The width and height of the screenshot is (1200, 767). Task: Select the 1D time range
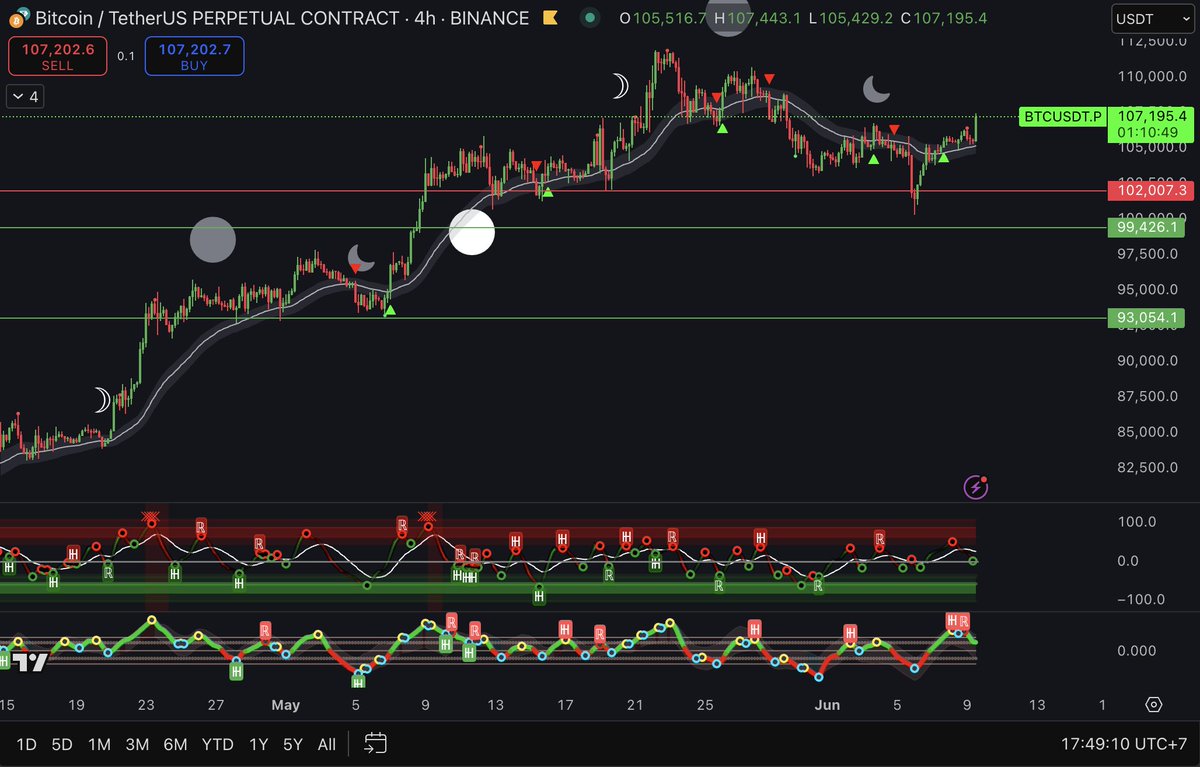pos(27,744)
